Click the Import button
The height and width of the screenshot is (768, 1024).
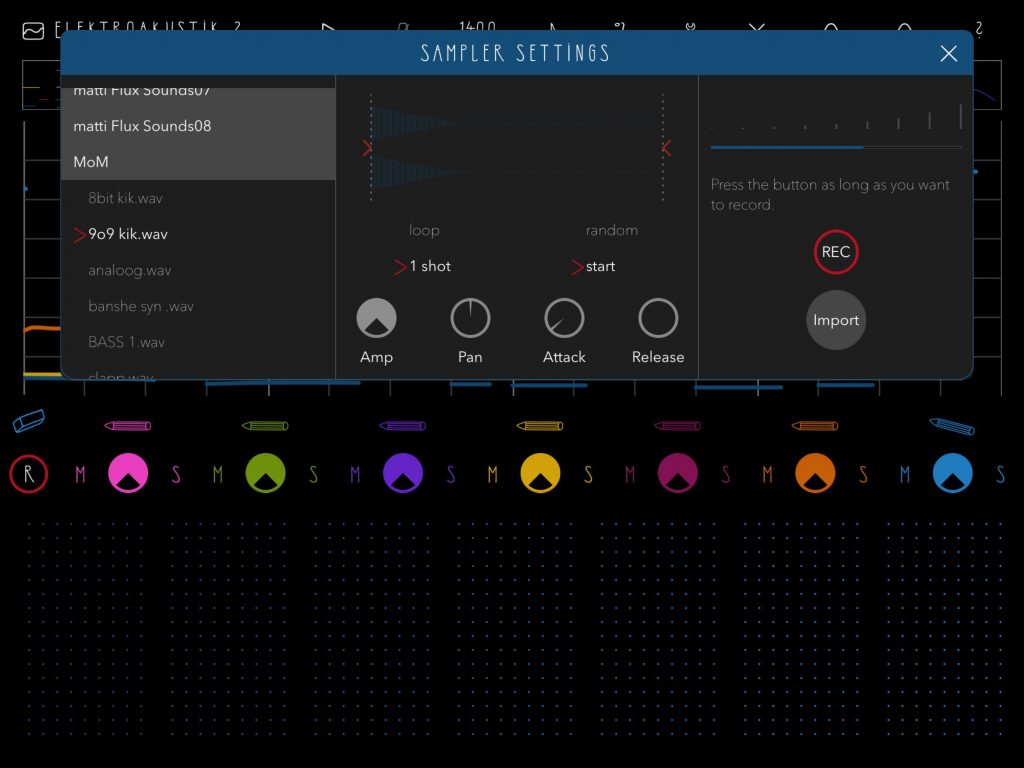836,320
